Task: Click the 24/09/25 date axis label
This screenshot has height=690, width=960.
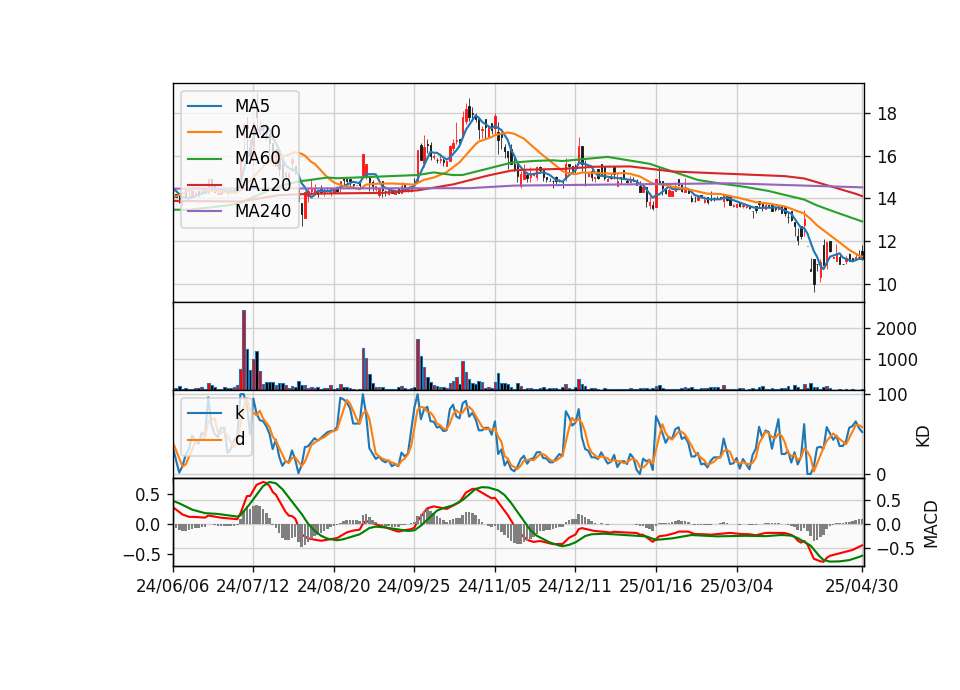Action: [414, 586]
